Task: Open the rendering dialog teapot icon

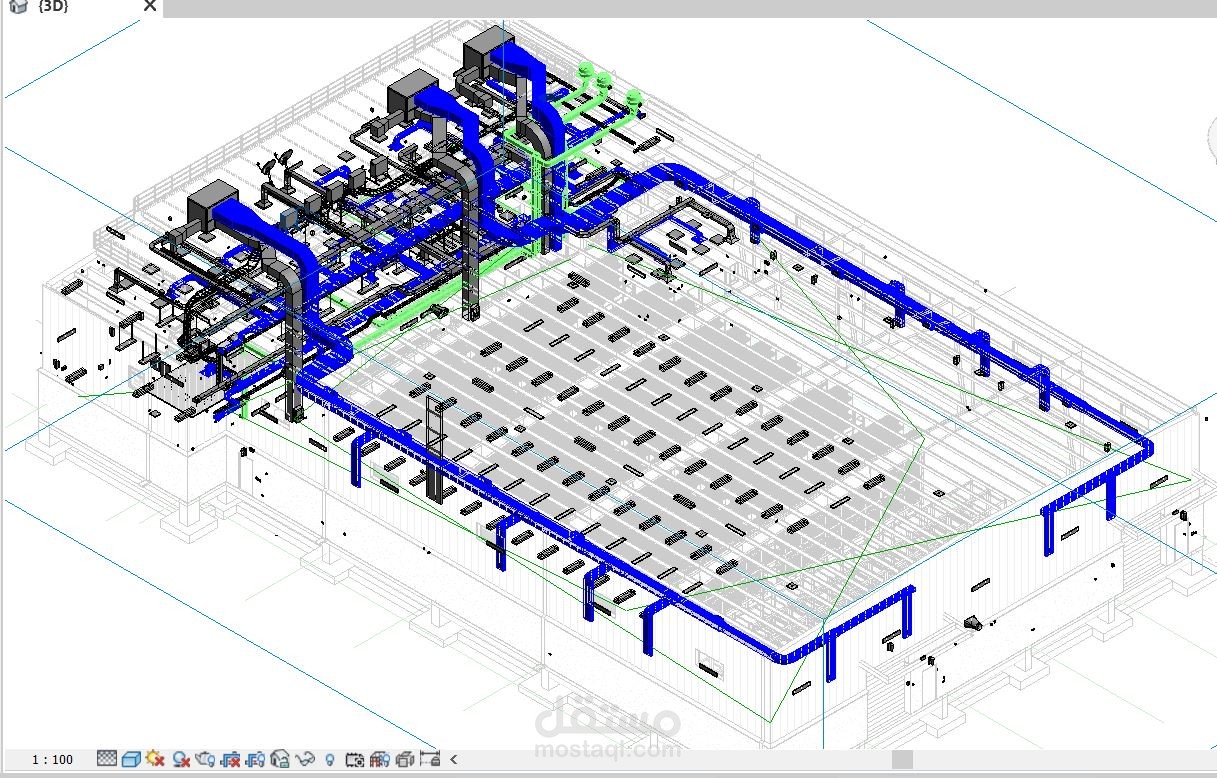Action: click(x=206, y=759)
